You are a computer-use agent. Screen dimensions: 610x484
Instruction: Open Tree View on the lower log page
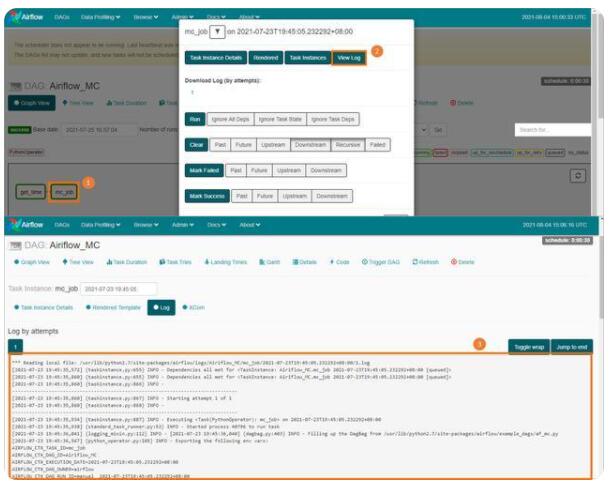tap(78, 262)
